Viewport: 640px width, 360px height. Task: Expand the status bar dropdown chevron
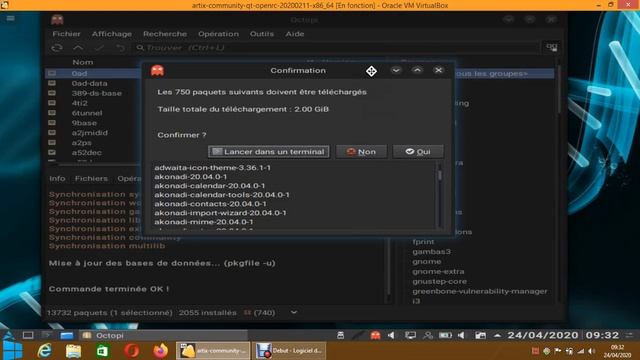click(x=293, y=313)
